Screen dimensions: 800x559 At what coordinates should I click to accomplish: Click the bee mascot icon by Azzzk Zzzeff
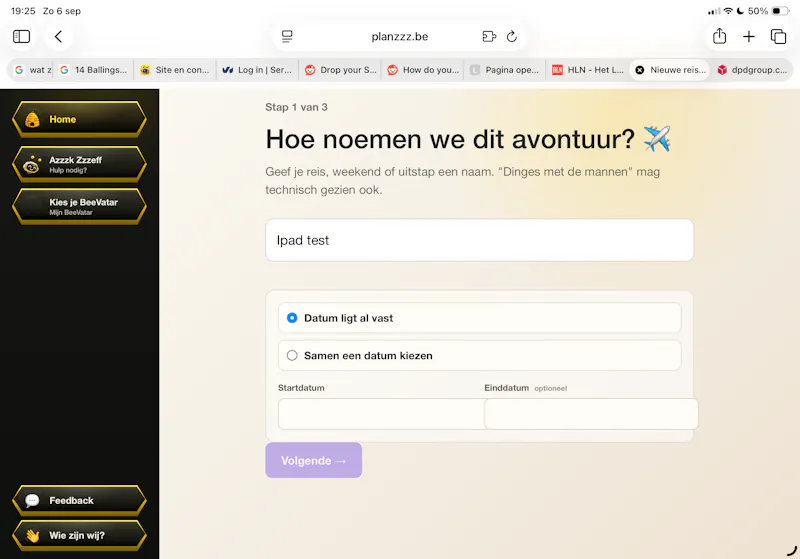pos(32,165)
